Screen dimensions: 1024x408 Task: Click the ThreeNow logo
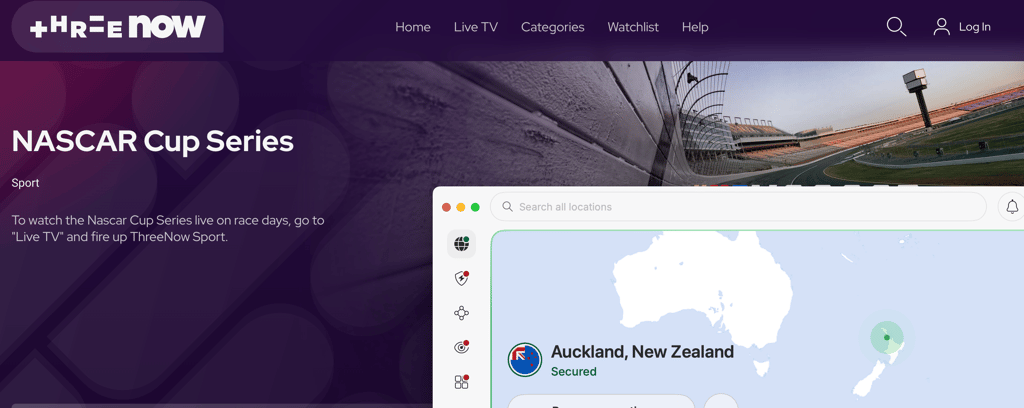pos(118,27)
